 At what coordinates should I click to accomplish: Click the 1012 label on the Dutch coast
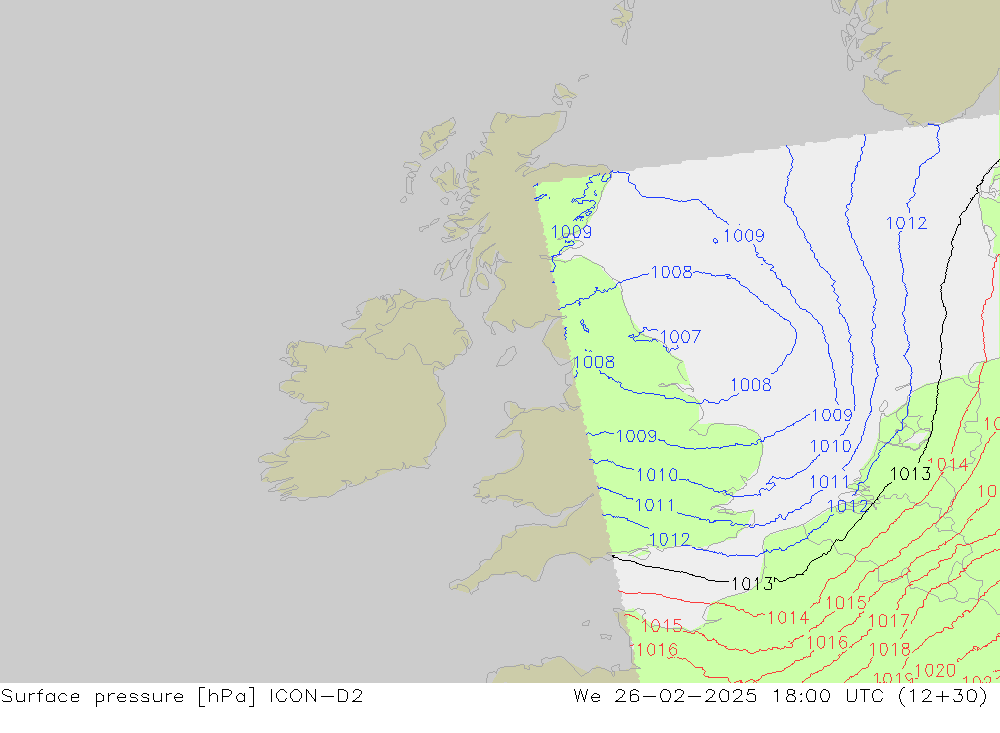(x=847, y=507)
